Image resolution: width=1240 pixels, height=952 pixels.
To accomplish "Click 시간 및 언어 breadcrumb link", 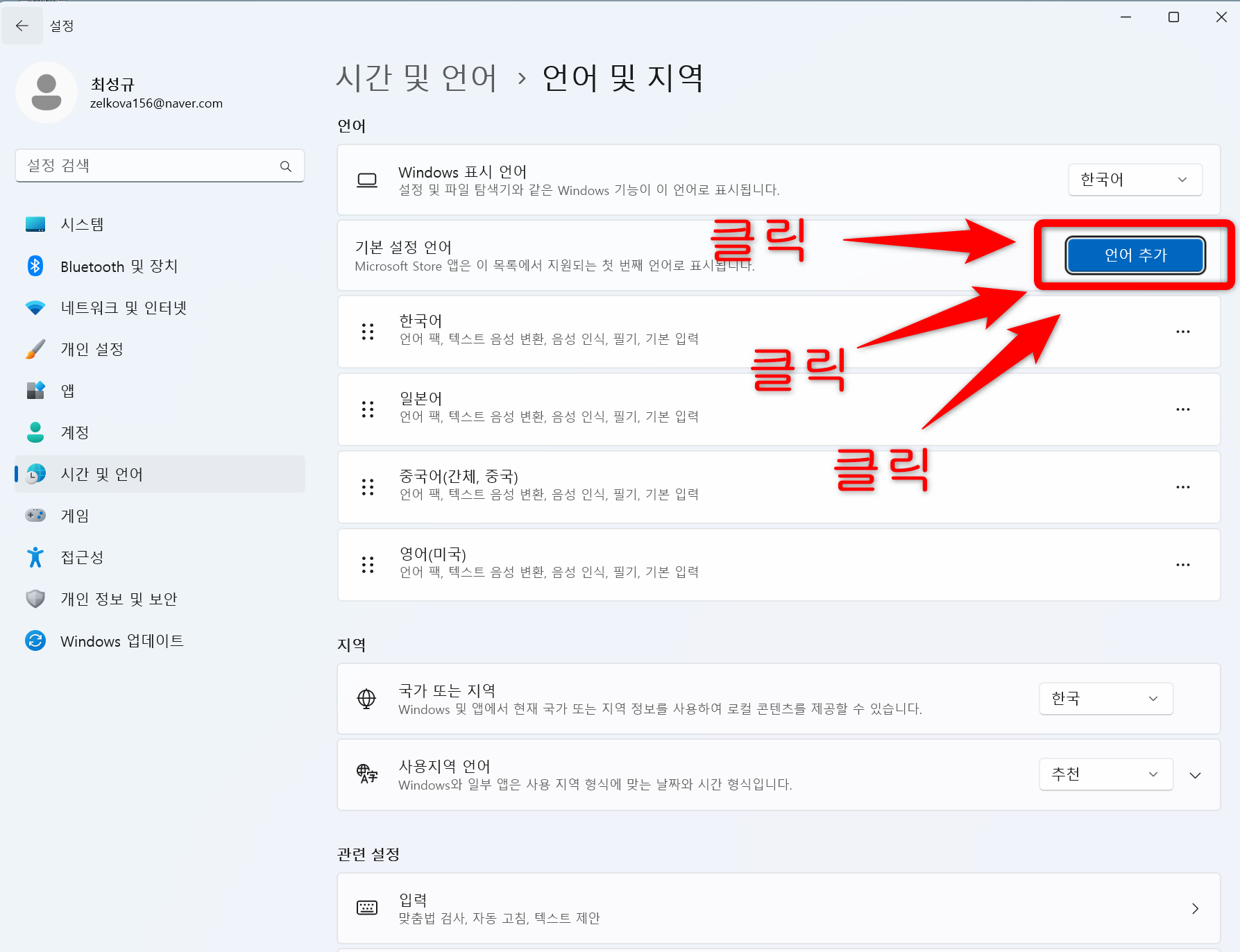I will (x=417, y=77).
